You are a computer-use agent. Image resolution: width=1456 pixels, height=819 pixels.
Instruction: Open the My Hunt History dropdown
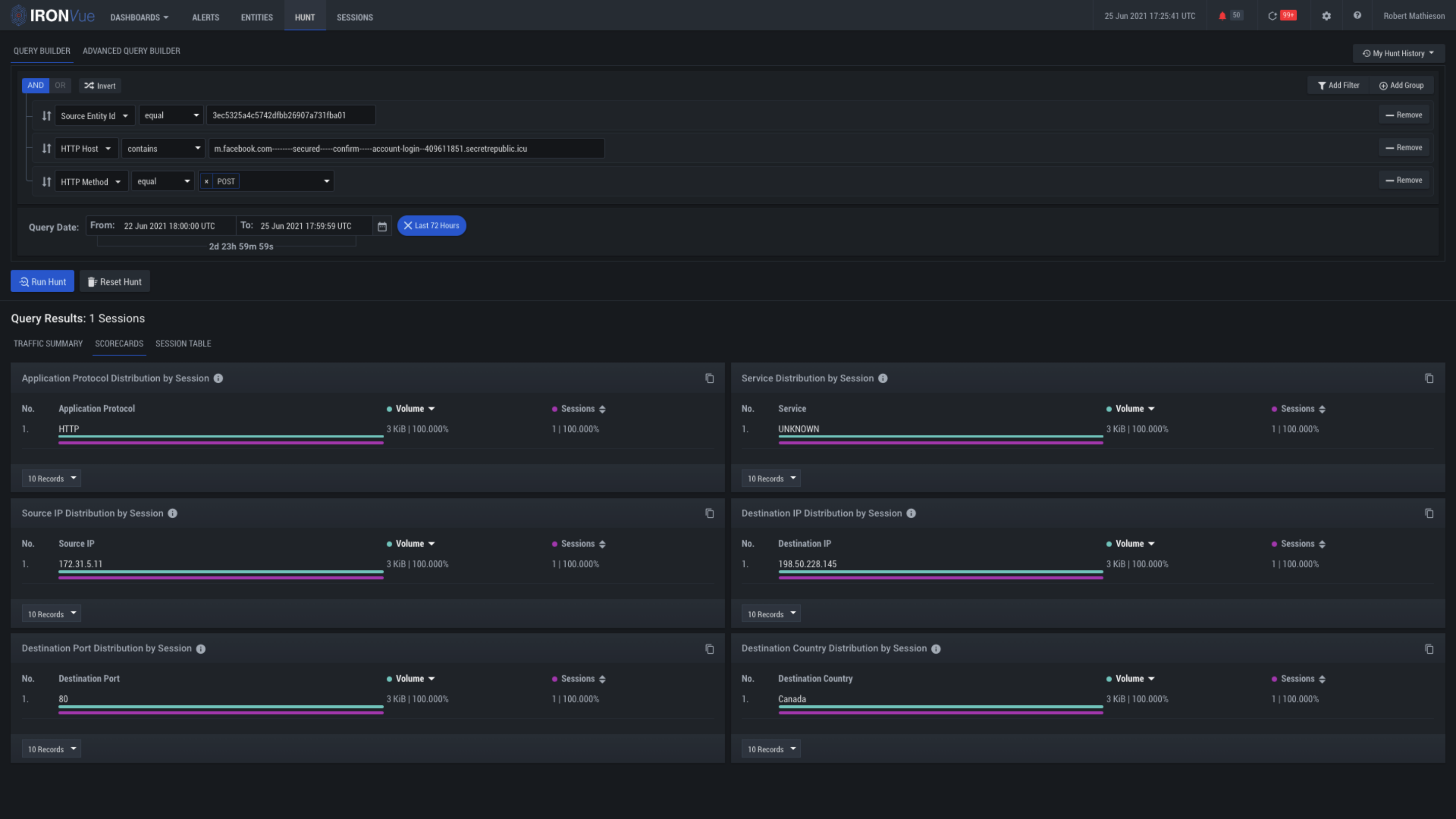tap(1398, 53)
